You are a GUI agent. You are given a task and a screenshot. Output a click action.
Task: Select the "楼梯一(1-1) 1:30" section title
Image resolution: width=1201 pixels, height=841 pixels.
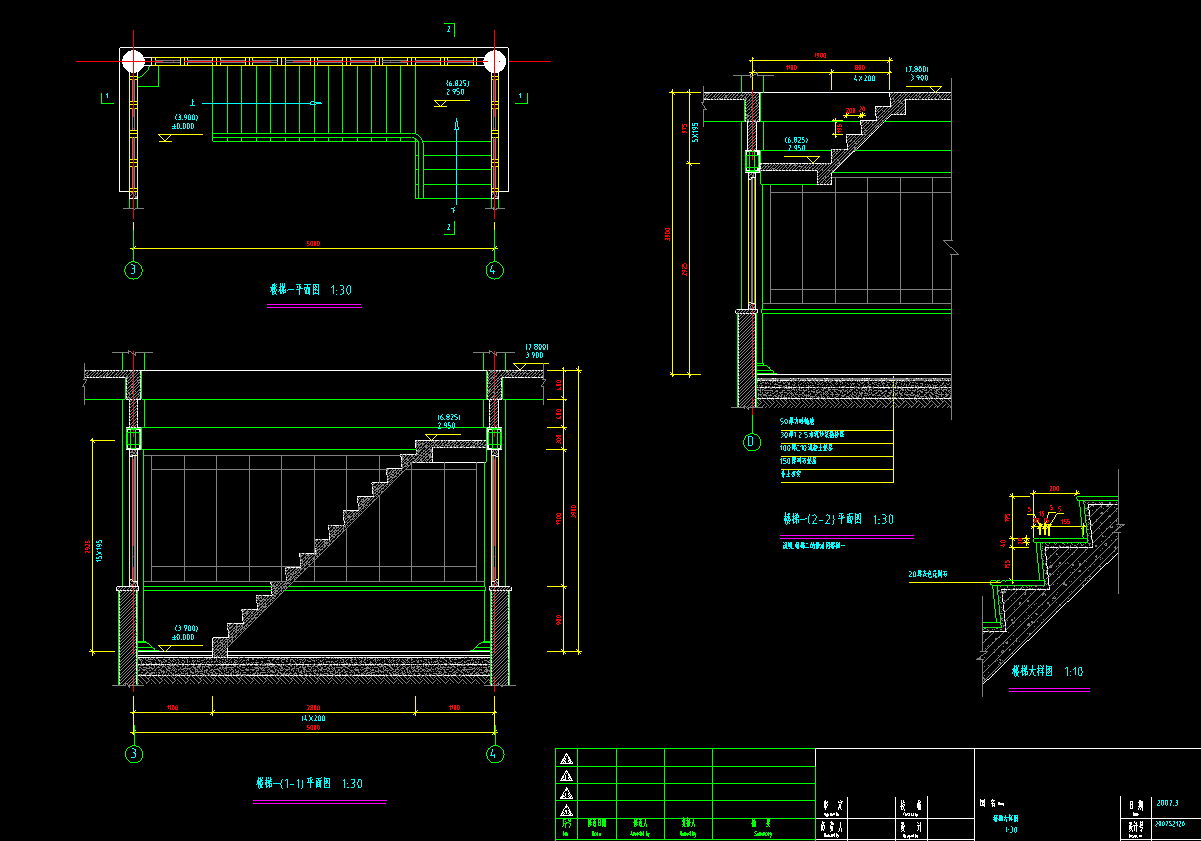[310, 784]
